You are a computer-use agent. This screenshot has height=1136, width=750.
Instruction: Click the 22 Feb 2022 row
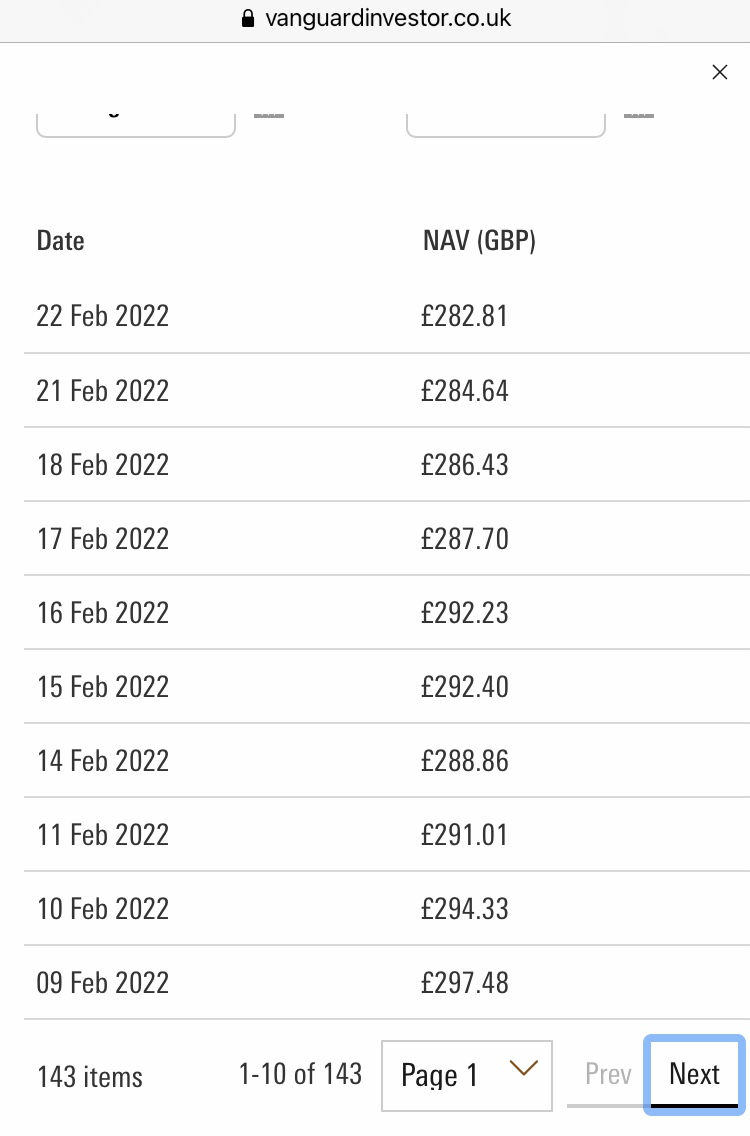(x=387, y=316)
